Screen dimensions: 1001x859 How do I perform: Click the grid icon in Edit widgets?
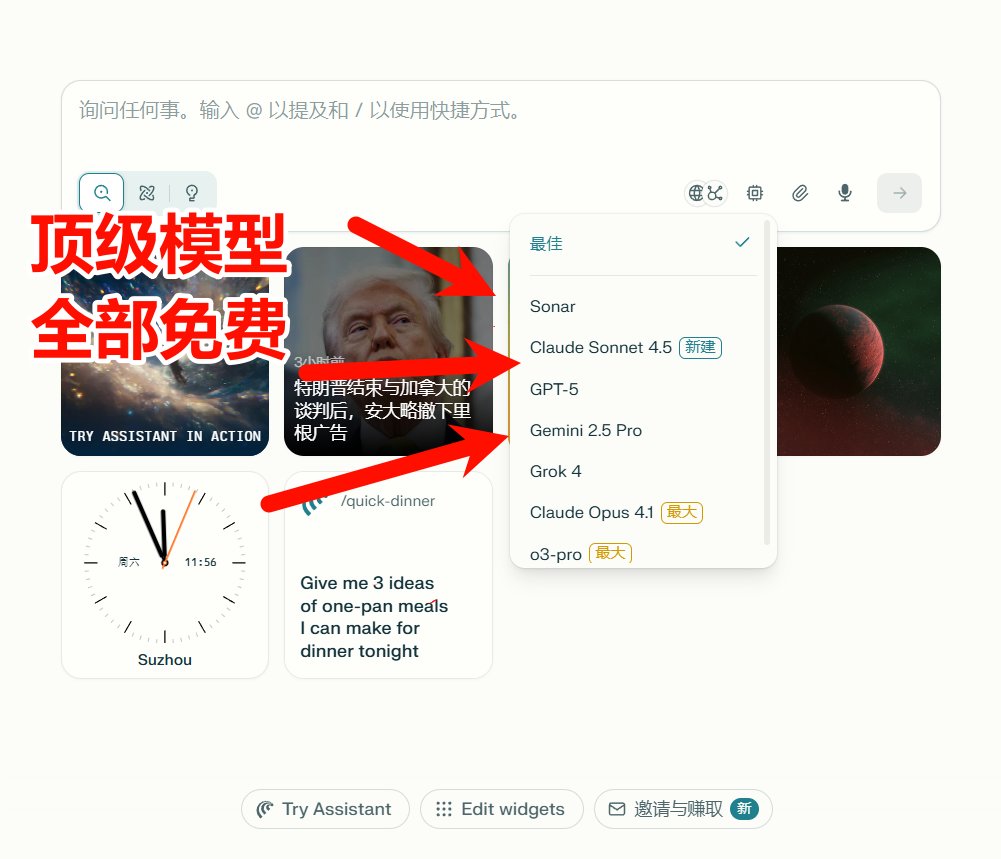pos(444,809)
